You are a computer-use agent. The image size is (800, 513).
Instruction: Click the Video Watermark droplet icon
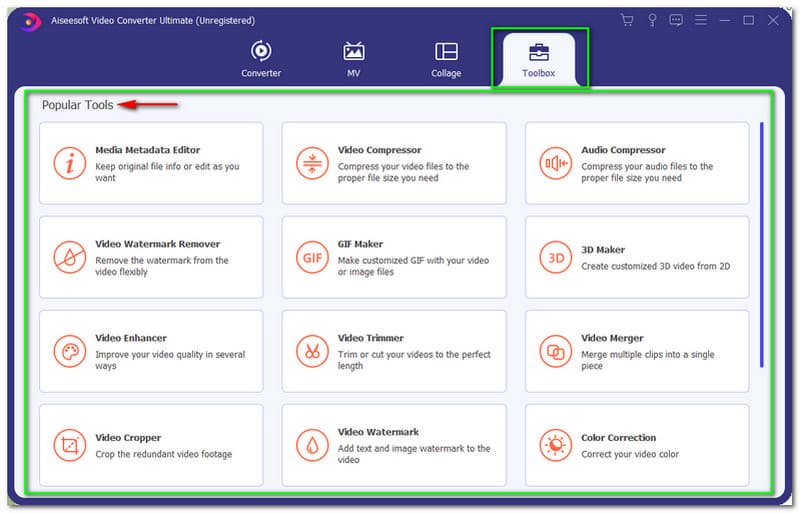pyautogui.click(x=312, y=445)
